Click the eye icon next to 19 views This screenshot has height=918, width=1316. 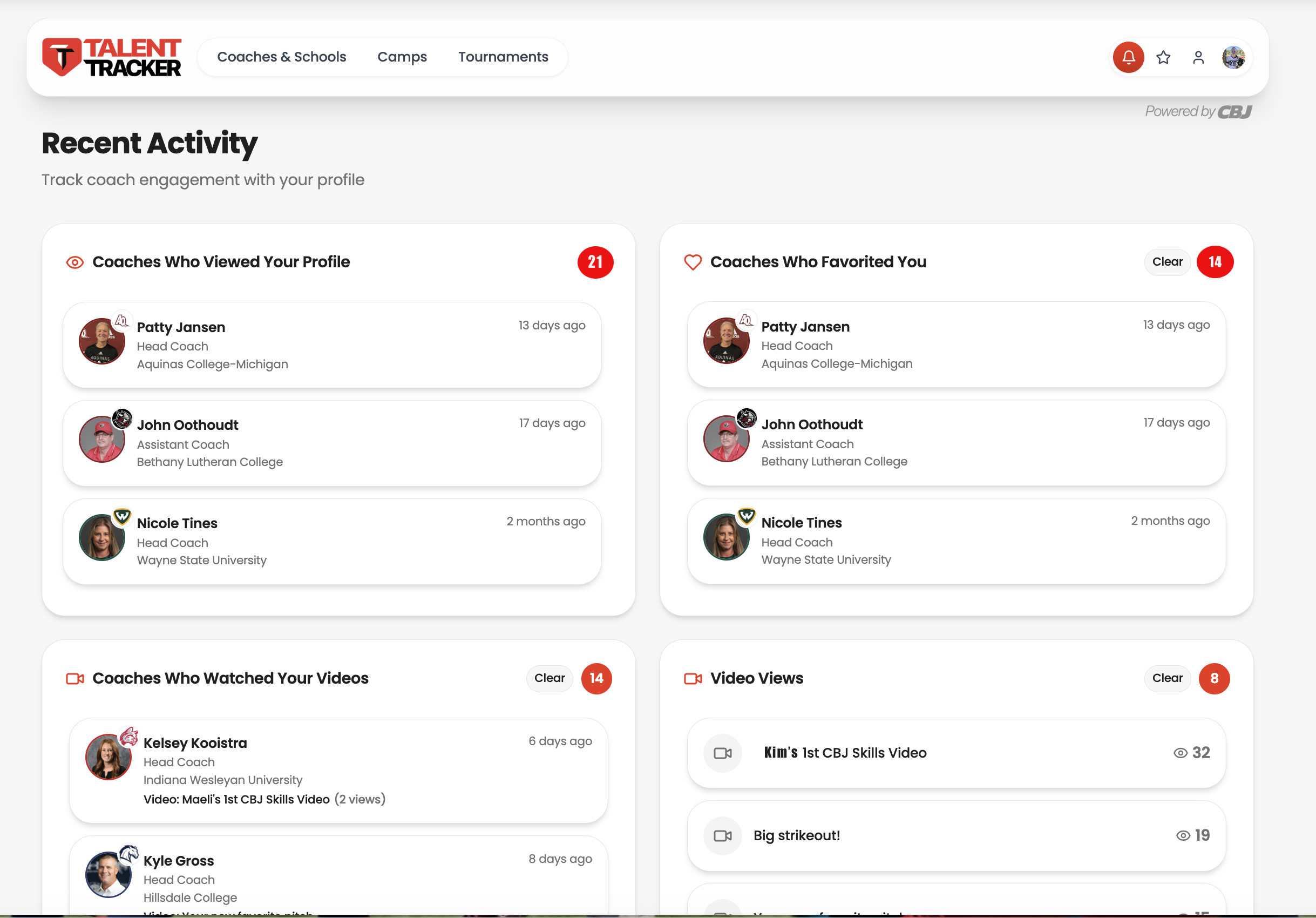coord(1183,835)
